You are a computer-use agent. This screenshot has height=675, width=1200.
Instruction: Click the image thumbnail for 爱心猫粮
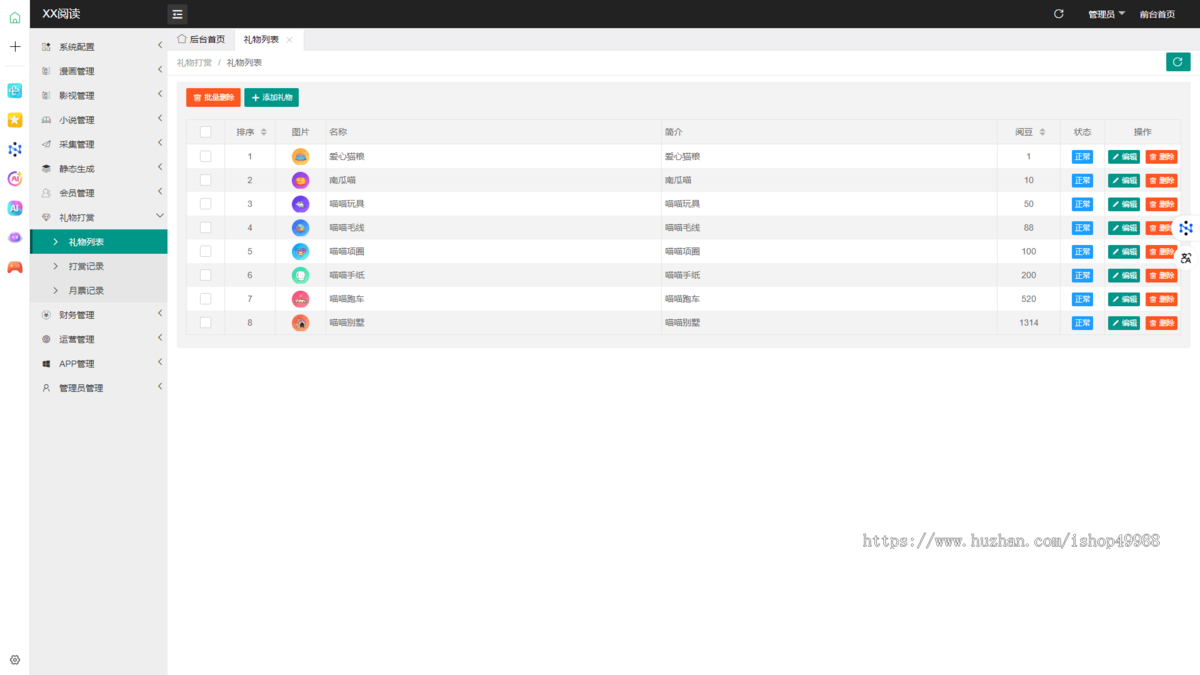coord(300,157)
